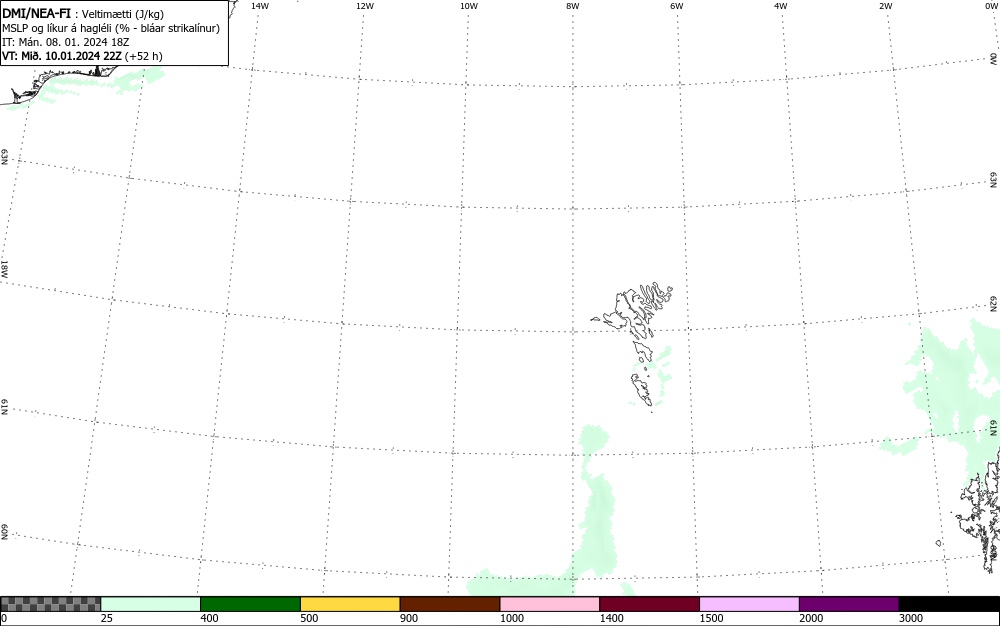Image resolution: width=1000 pixels, height=626 pixels.
Task: Click the legend value 500
Action: tap(309, 618)
